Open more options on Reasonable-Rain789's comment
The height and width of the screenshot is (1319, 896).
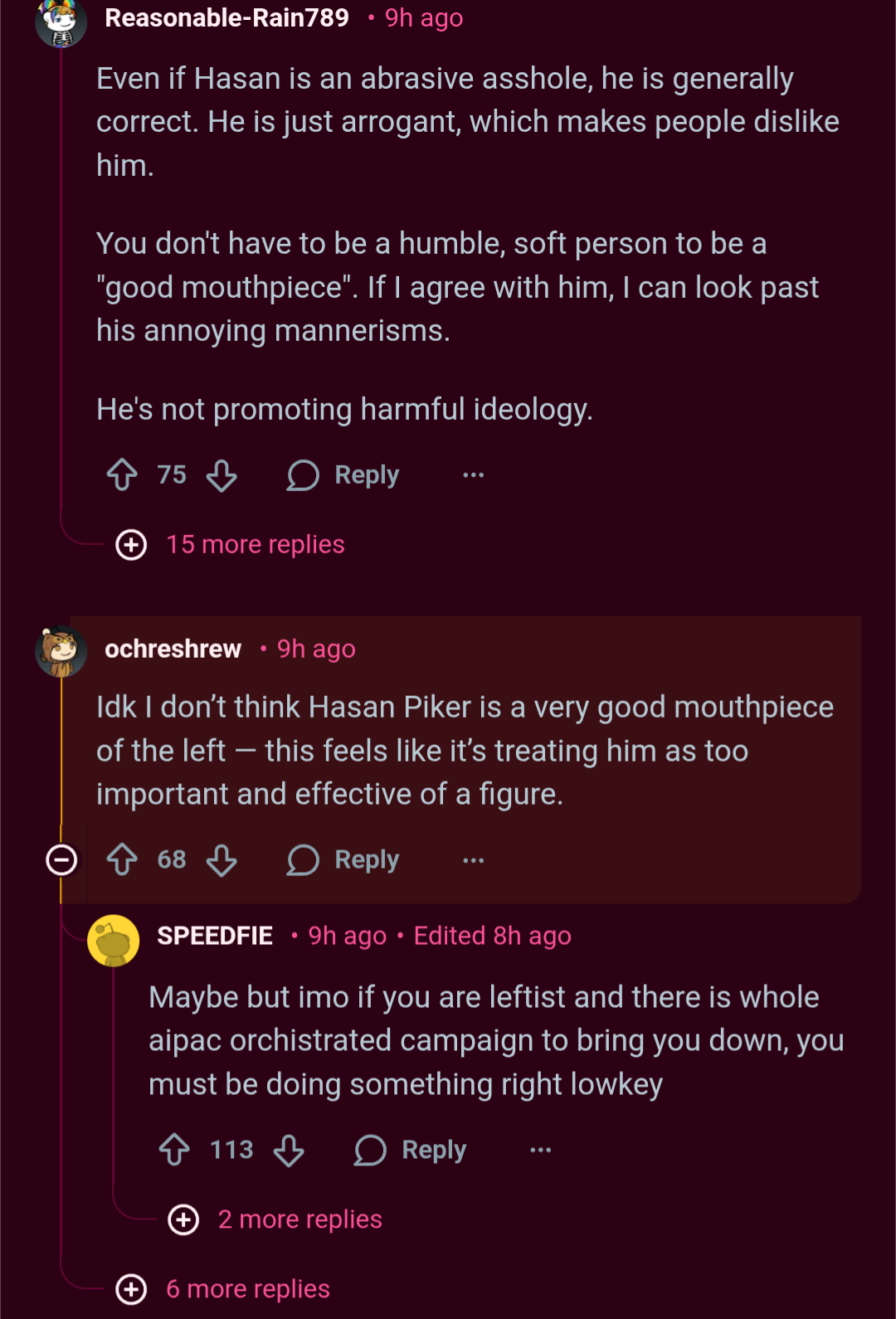click(x=474, y=475)
